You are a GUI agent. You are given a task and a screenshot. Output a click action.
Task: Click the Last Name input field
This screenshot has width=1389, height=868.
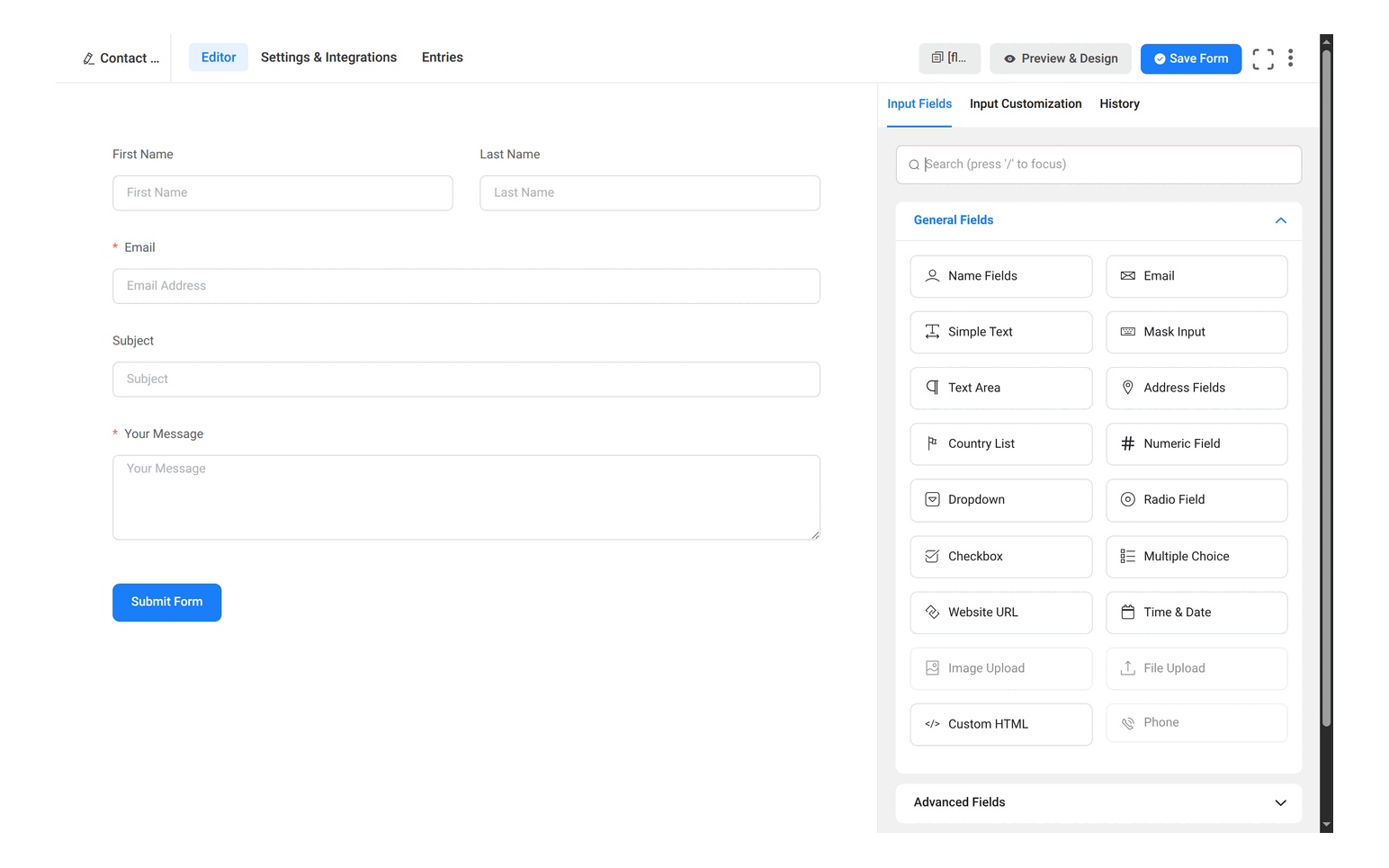(650, 192)
